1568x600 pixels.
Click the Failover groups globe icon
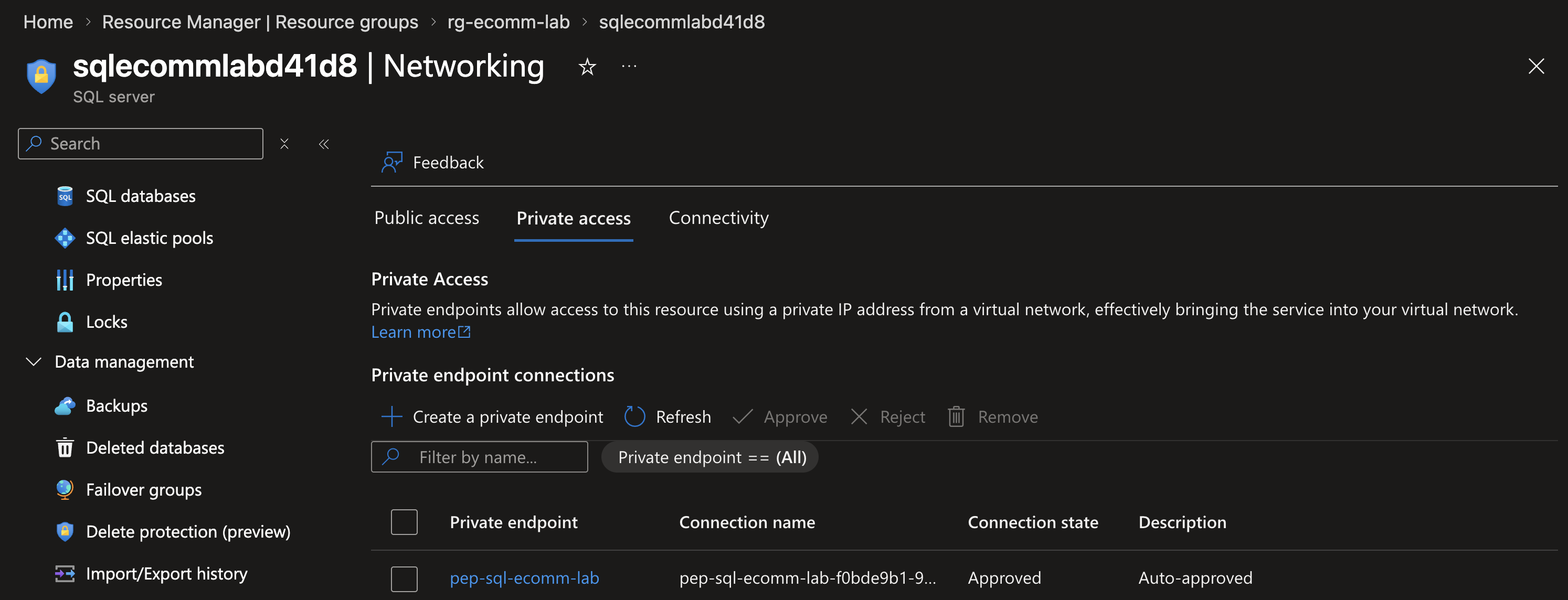(x=65, y=490)
